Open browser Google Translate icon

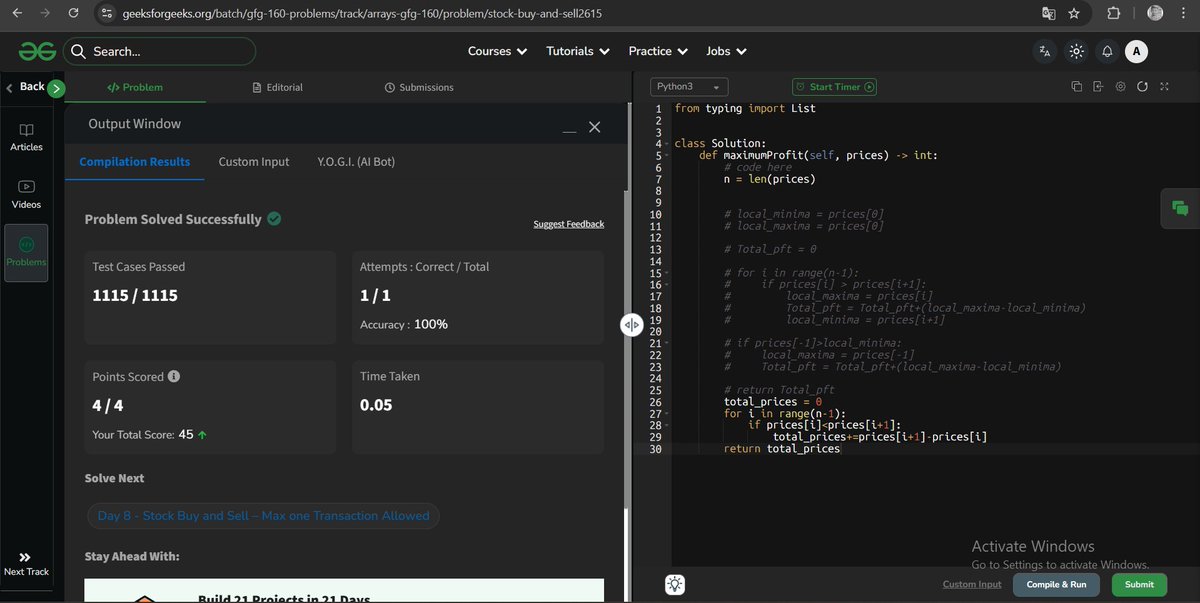(x=1048, y=14)
